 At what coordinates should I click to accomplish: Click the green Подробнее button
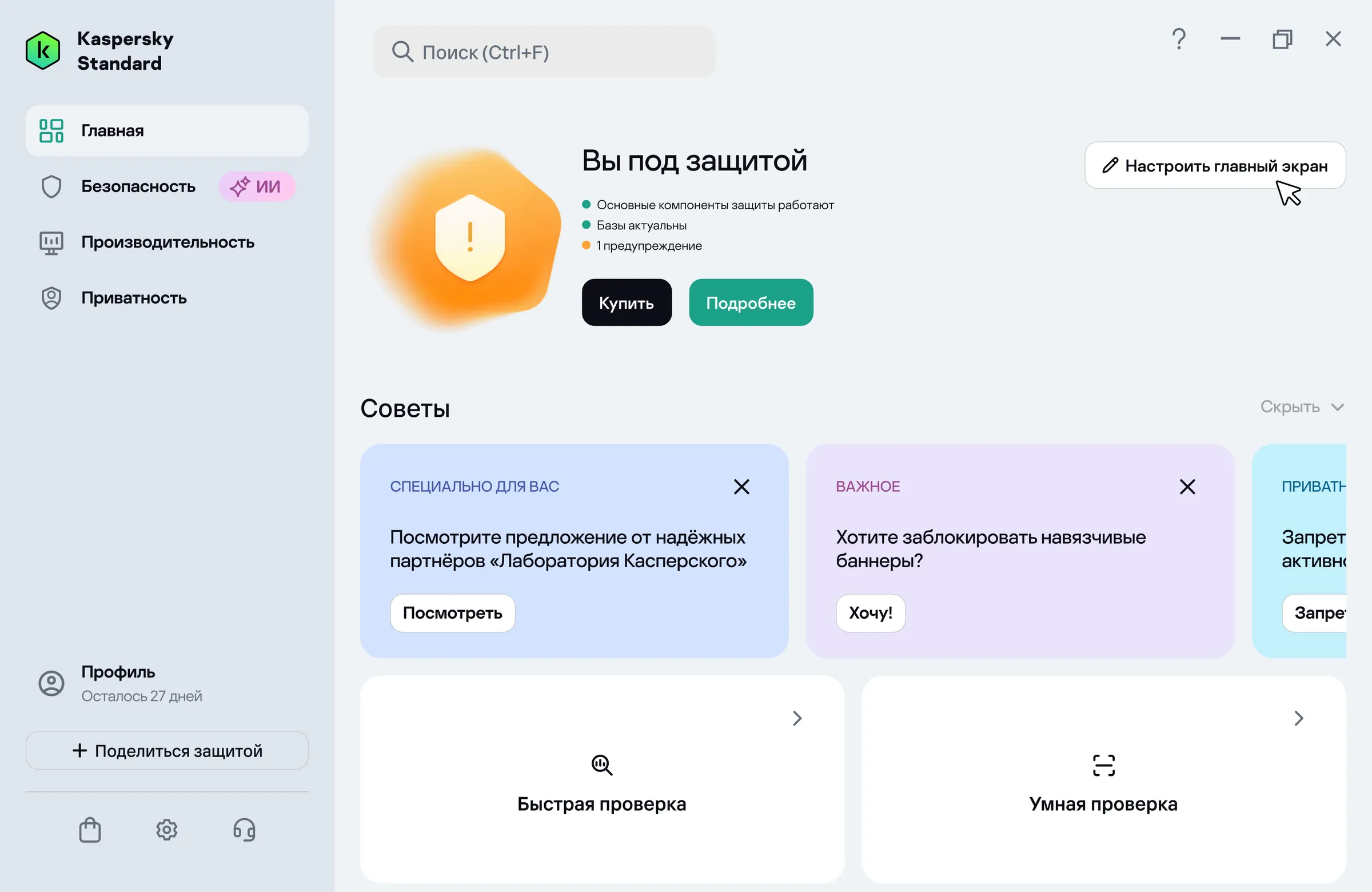(751, 302)
